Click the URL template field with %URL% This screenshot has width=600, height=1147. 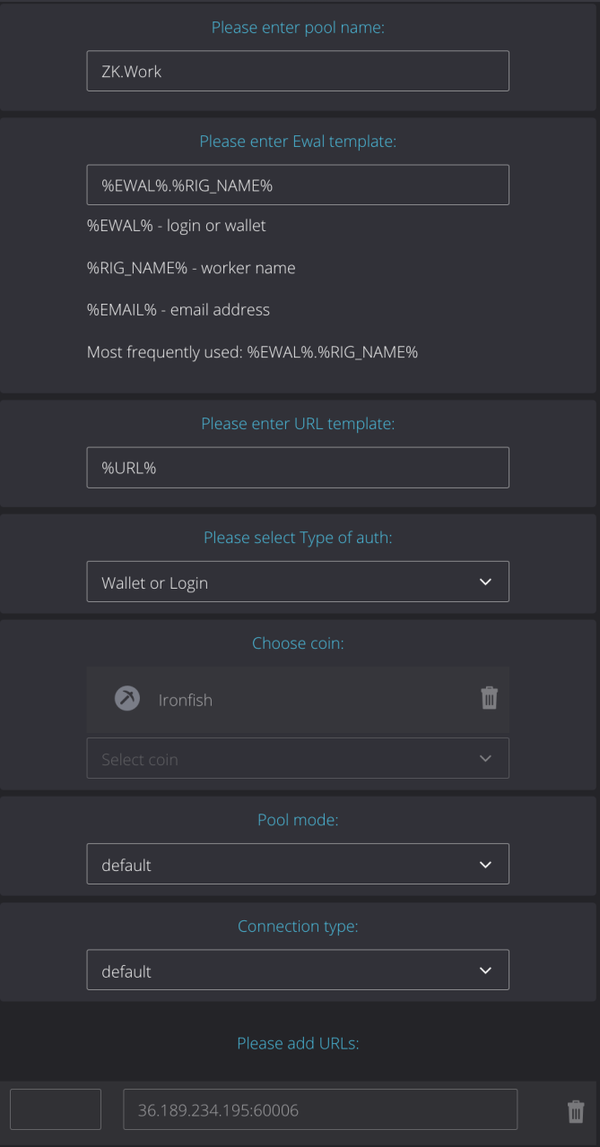point(297,468)
